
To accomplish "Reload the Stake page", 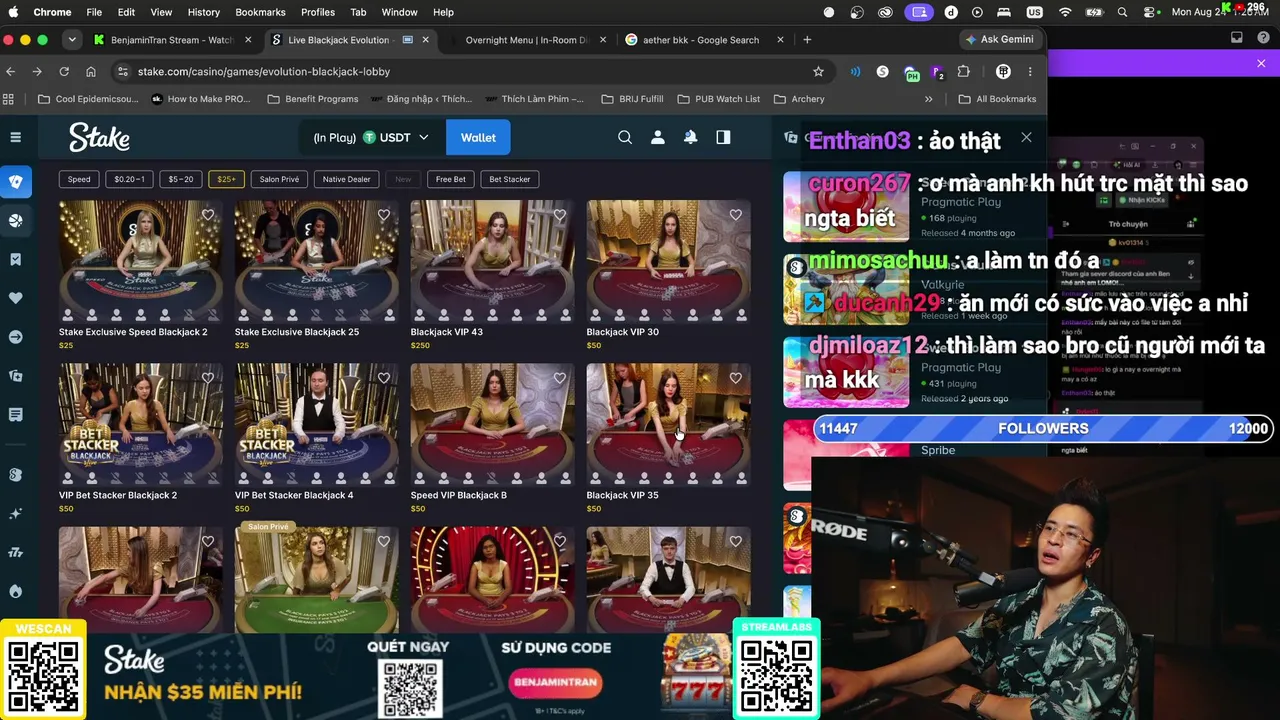I will (64, 72).
